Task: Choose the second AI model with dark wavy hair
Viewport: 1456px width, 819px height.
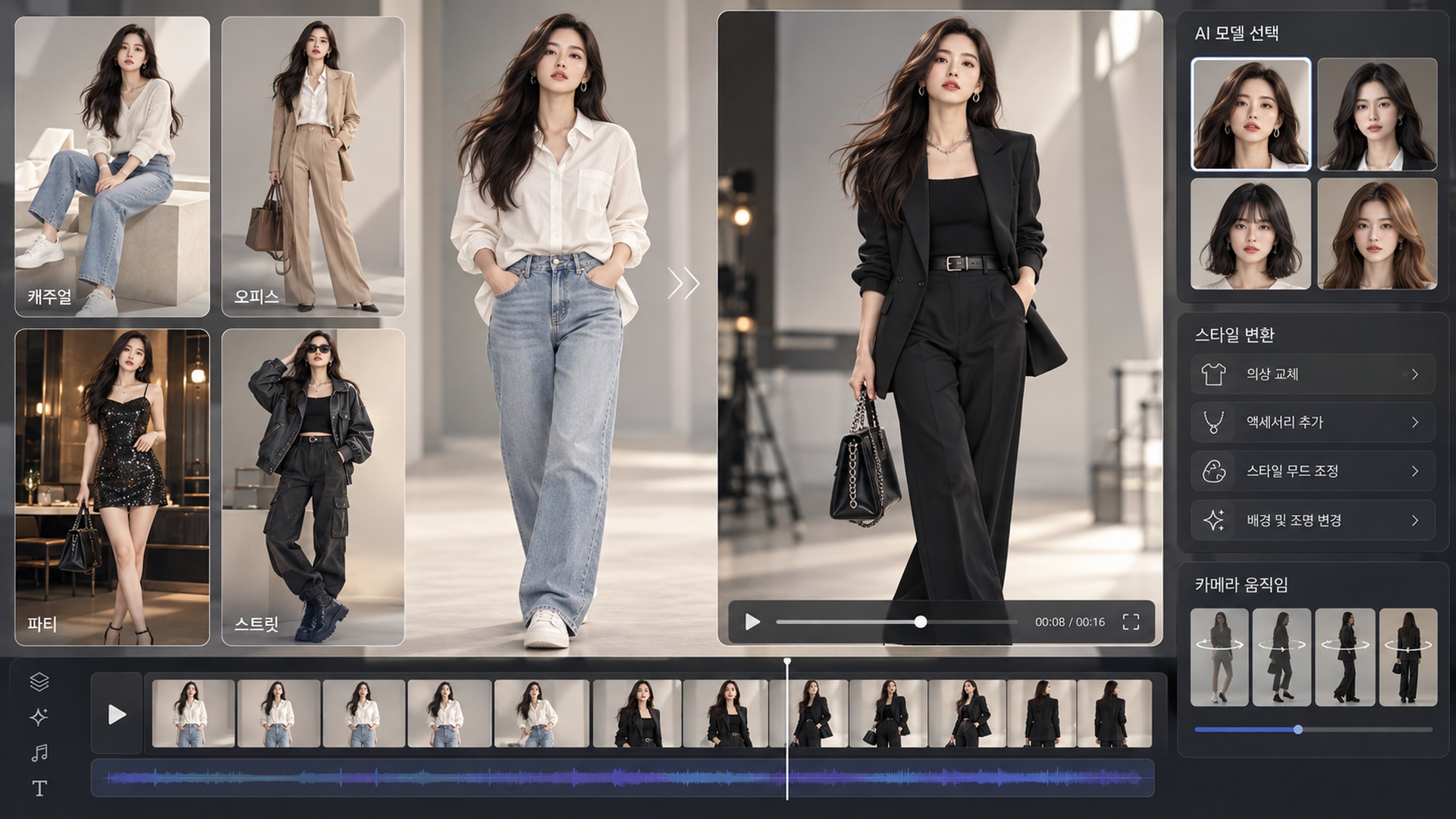Action: 1377,114
